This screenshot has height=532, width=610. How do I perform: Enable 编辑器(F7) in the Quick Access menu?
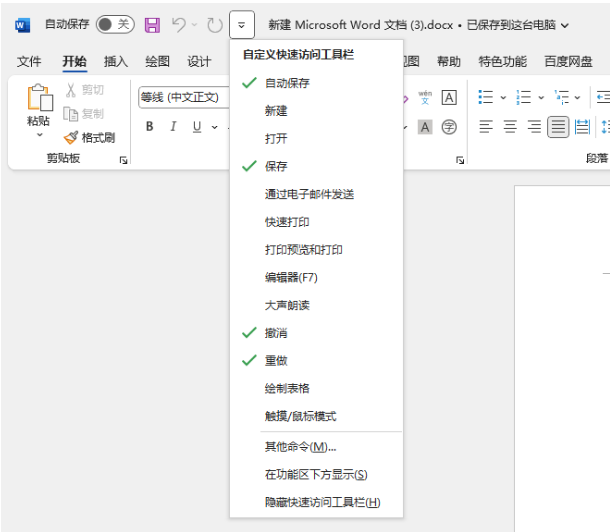316,278
